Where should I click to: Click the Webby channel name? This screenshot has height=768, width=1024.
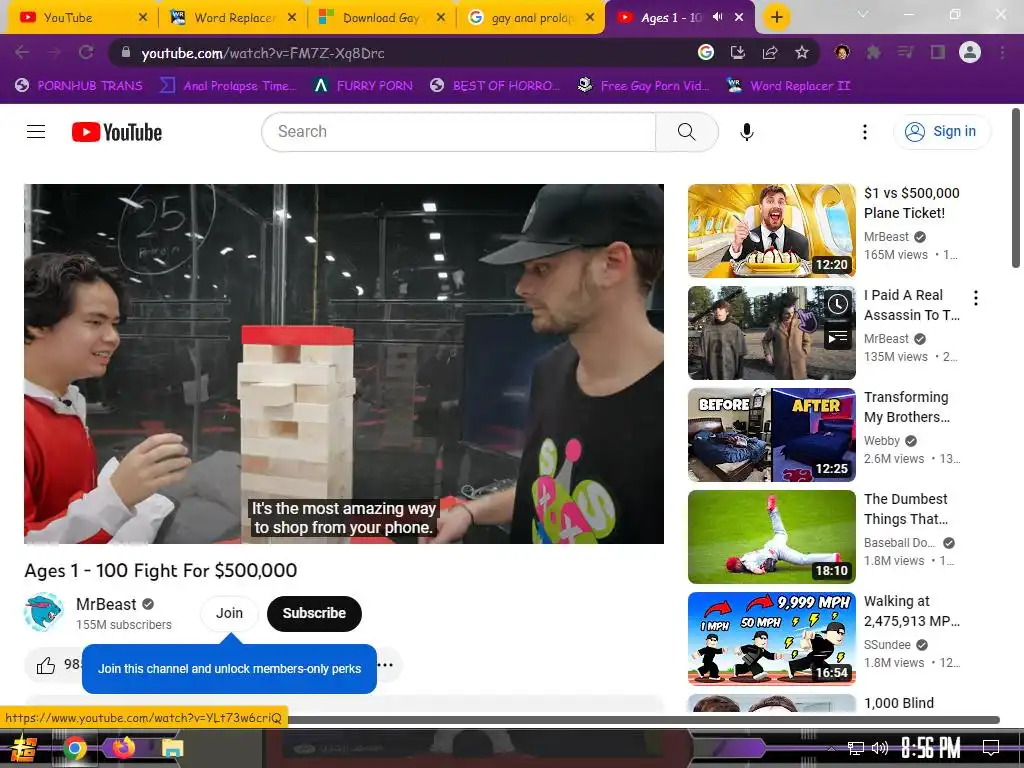(x=882, y=441)
